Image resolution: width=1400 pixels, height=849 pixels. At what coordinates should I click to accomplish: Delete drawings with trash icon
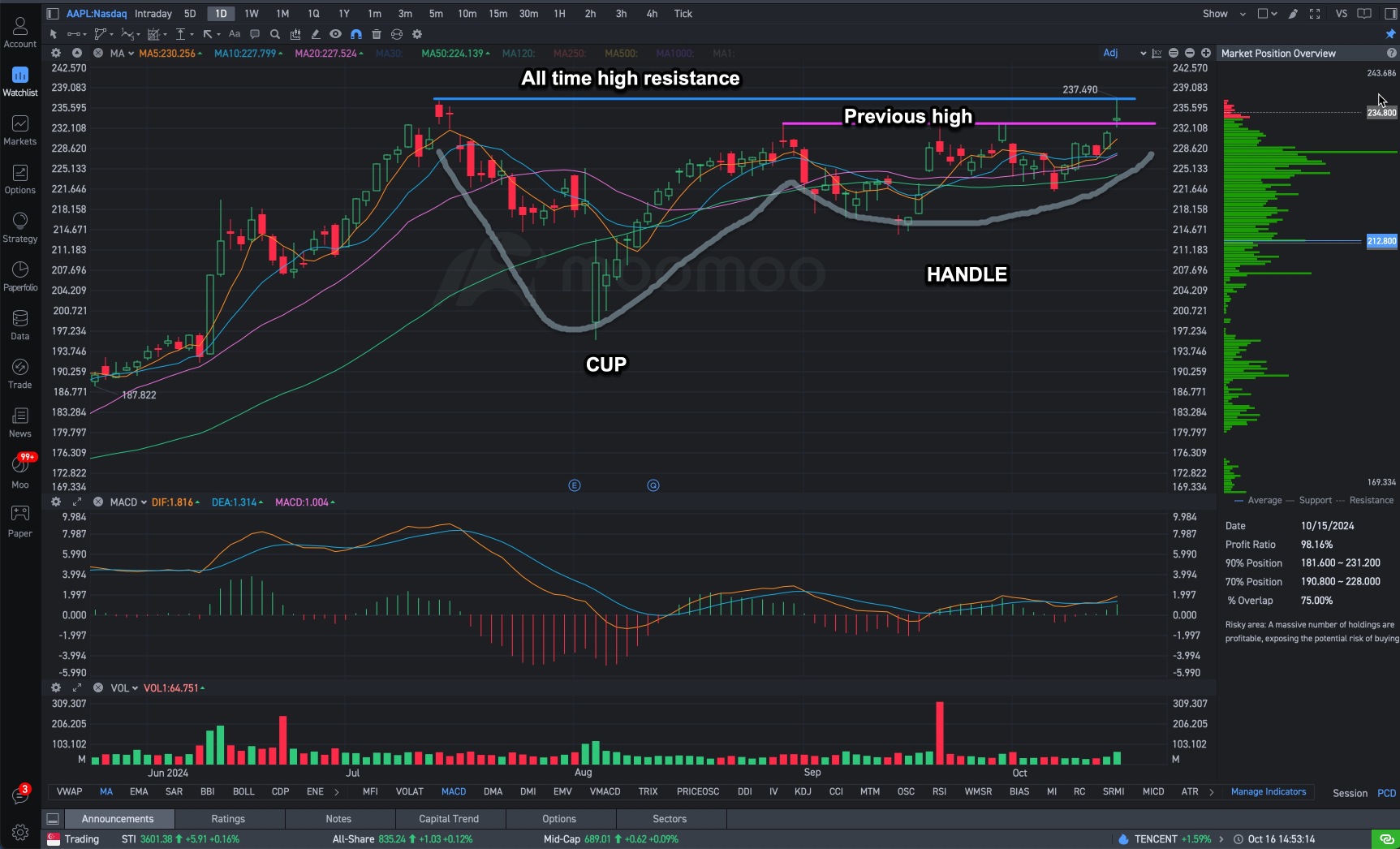click(x=376, y=34)
